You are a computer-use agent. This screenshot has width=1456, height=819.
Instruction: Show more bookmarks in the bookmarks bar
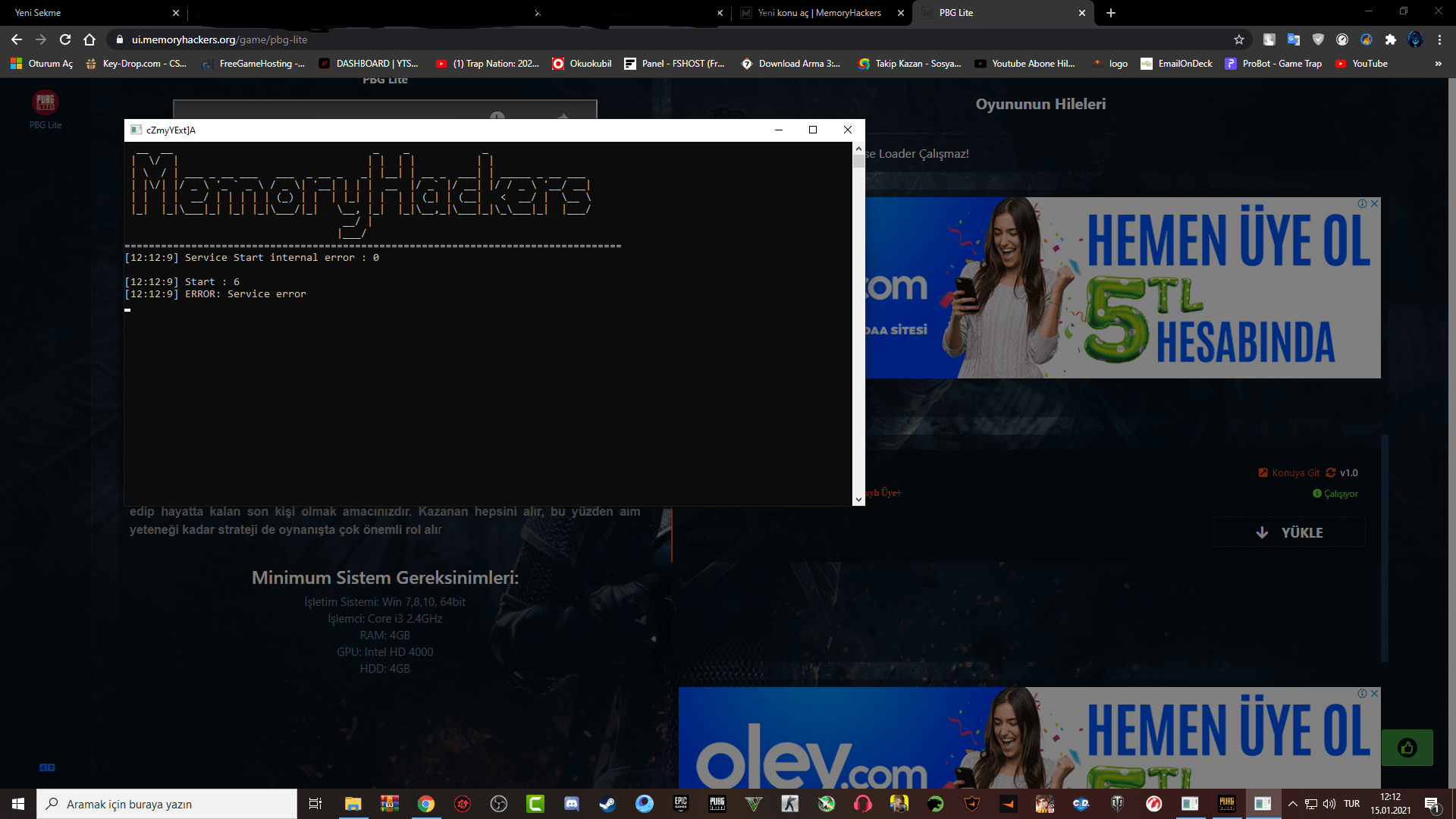pyautogui.click(x=1438, y=64)
